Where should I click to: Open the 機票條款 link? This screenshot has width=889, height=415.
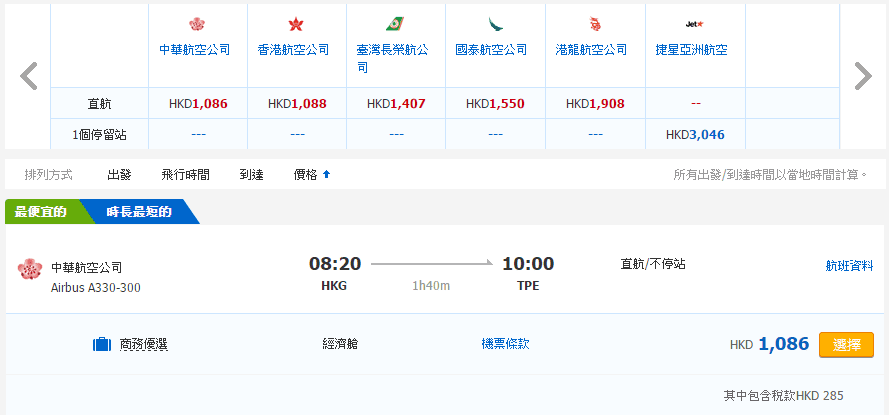[505, 344]
